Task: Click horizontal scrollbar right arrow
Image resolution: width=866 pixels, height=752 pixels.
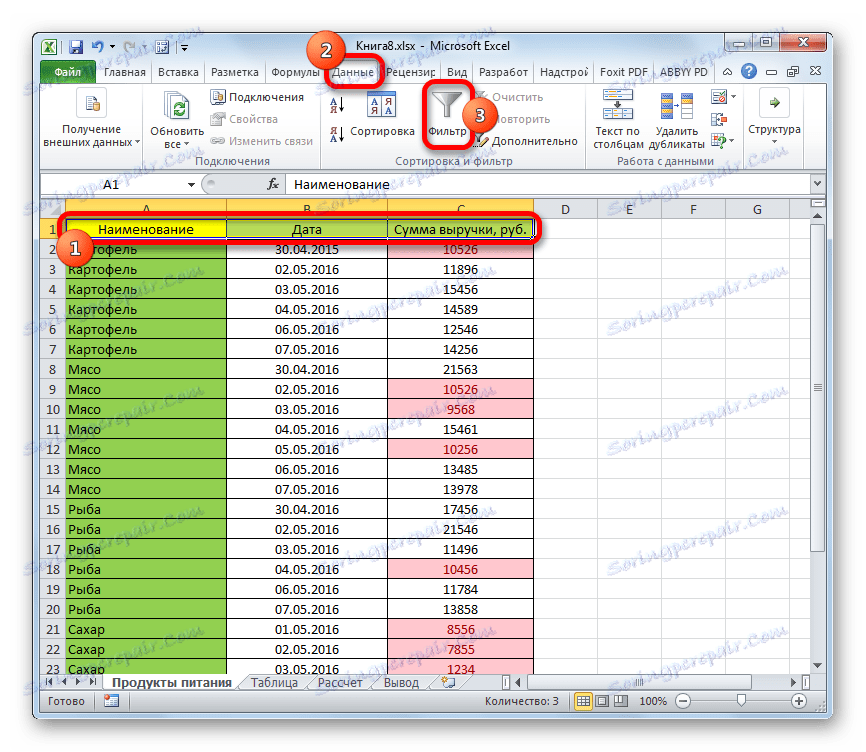Action: [793, 683]
